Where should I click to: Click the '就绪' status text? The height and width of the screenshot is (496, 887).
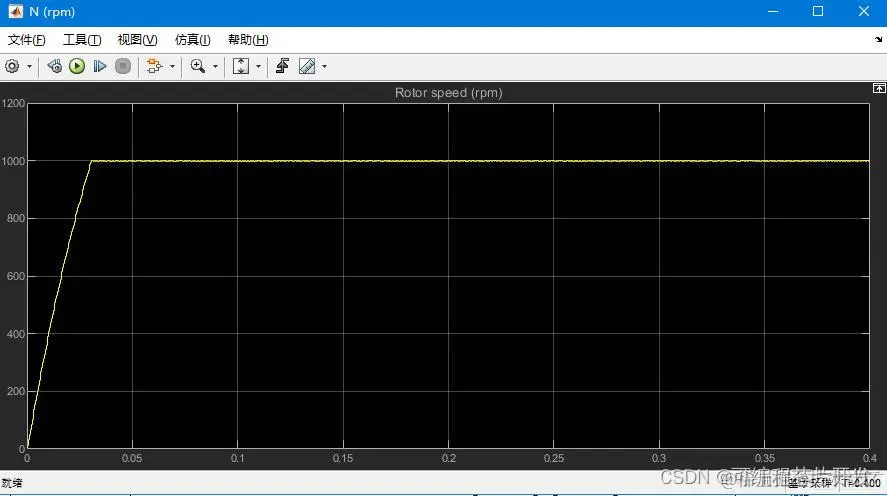pyautogui.click(x=12, y=483)
